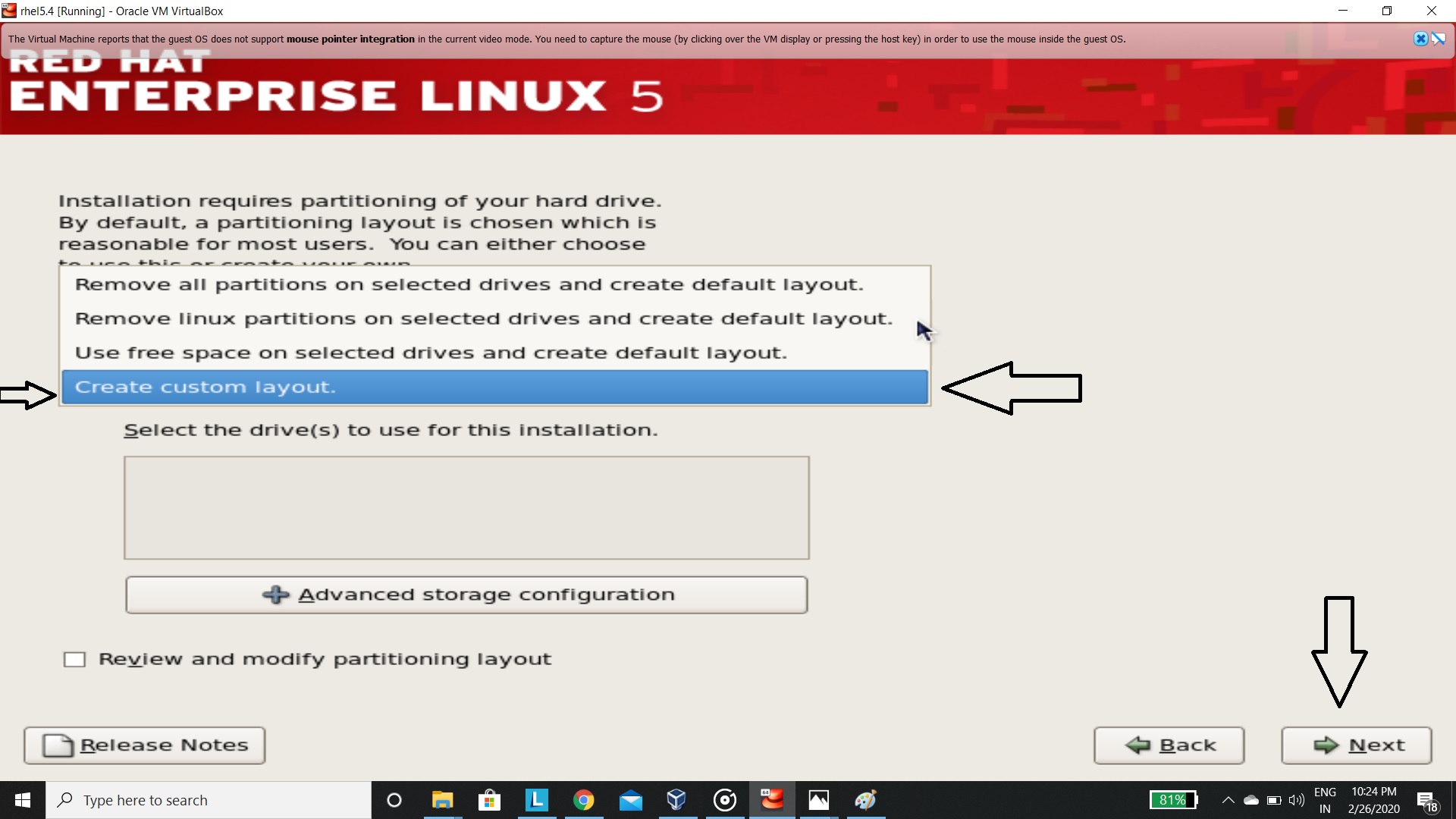Screen dimensions: 1456x819
Task: Open VirtualBox manager from taskbar
Action: [676, 800]
